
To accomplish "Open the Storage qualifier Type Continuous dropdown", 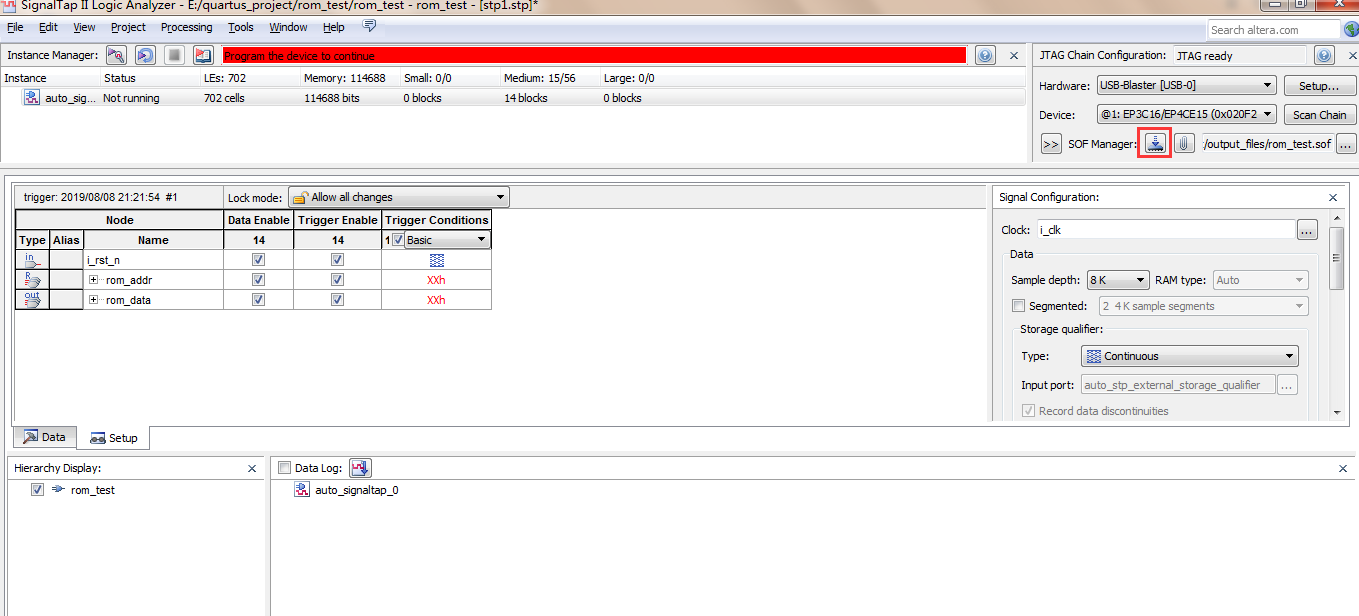I will 1189,356.
